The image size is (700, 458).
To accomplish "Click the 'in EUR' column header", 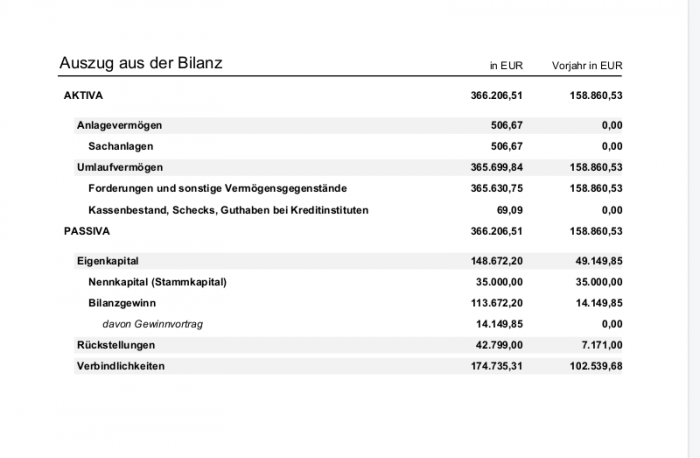I will 506,66.
